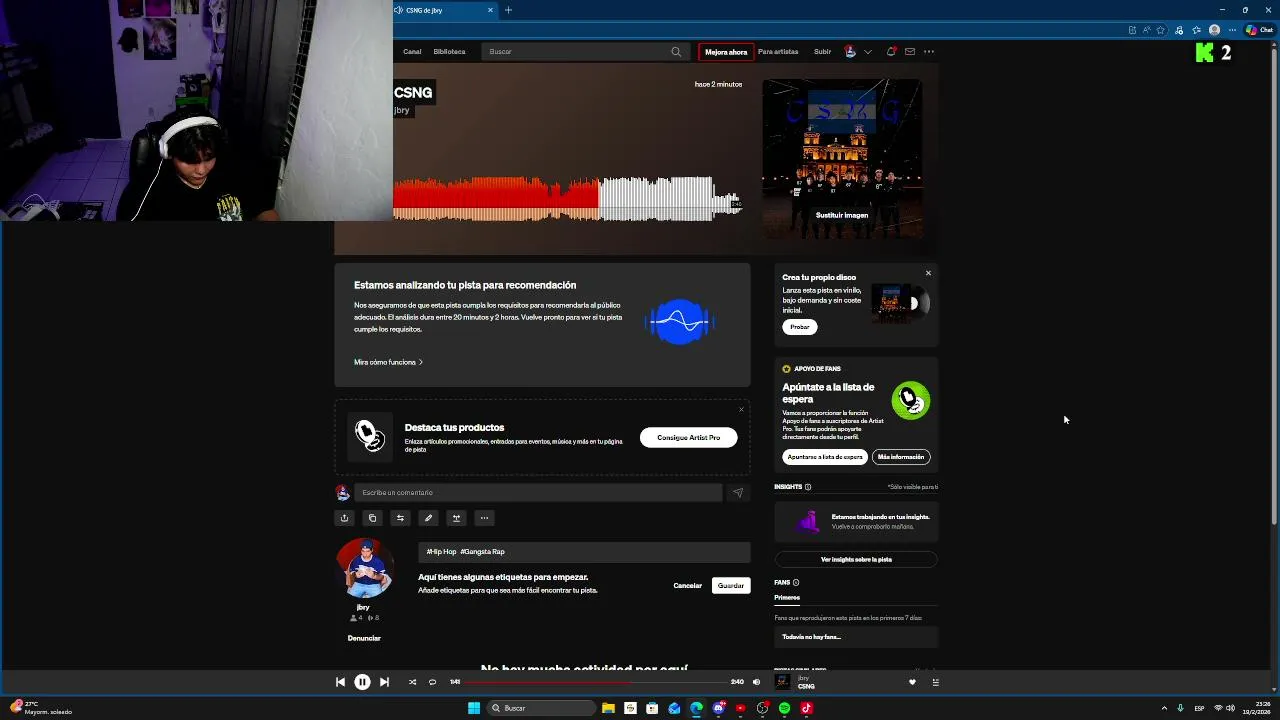Viewport: 1280px width, 720px height.
Task: Open Discord from the taskbar
Action: tap(718, 708)
